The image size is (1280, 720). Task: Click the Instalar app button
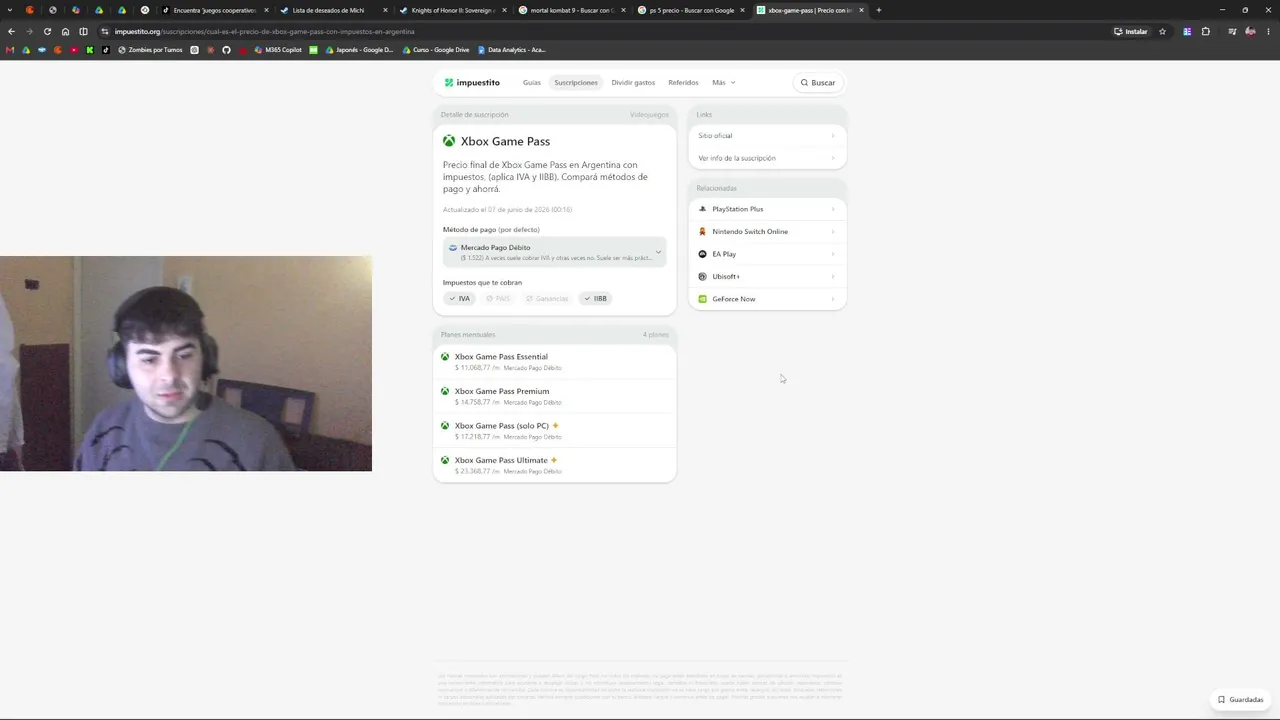(x=1131, y=31)
